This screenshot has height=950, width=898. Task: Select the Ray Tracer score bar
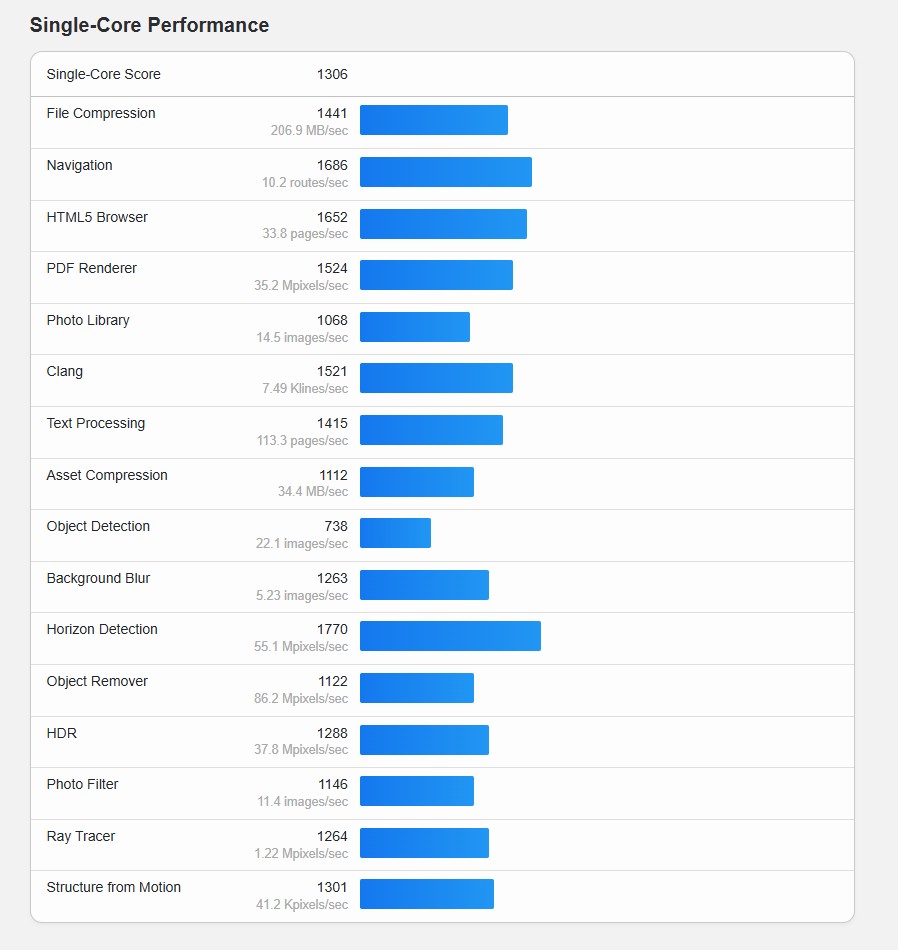[x=424, y=843]
